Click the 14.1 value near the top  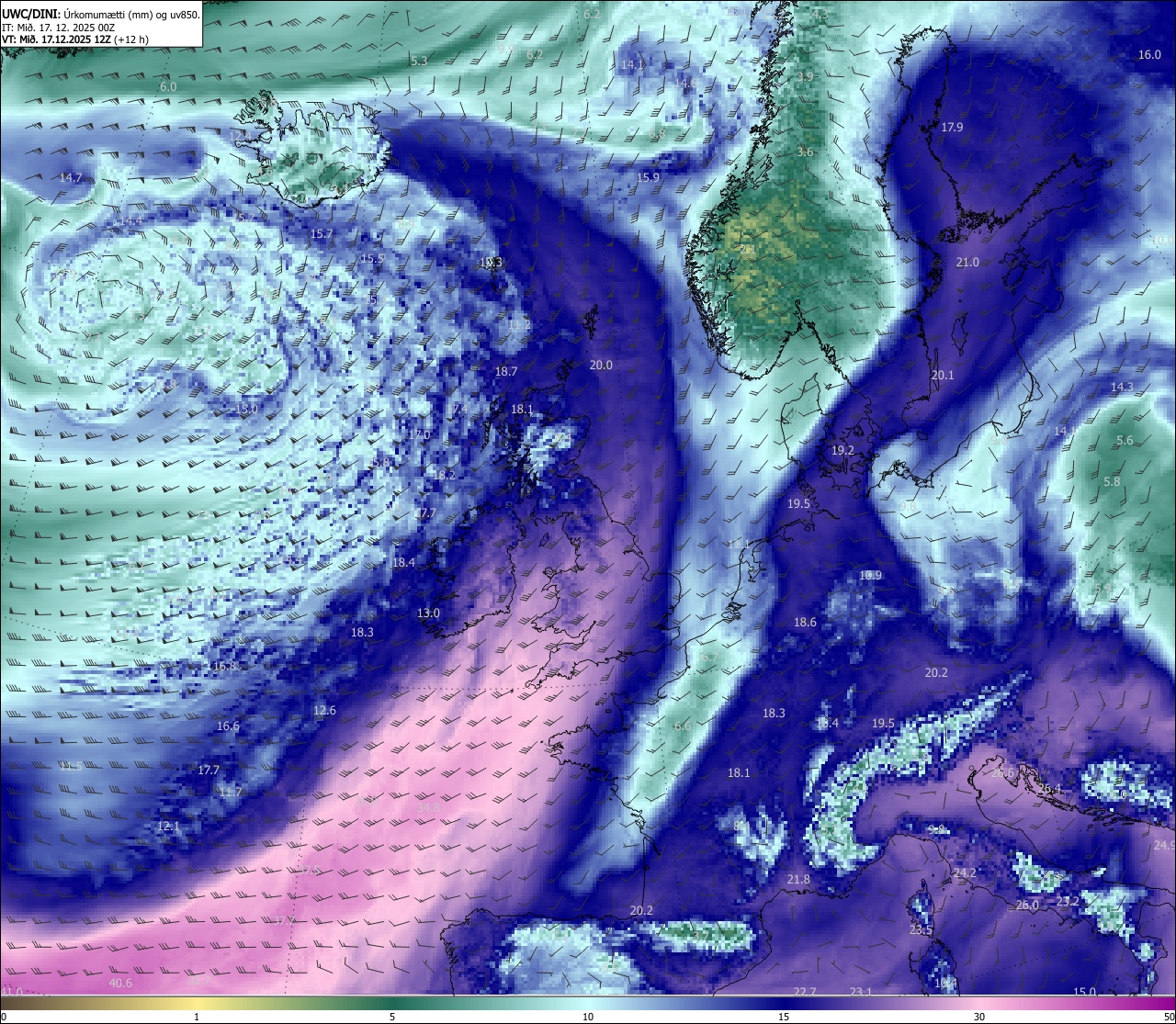pos(632,64)
